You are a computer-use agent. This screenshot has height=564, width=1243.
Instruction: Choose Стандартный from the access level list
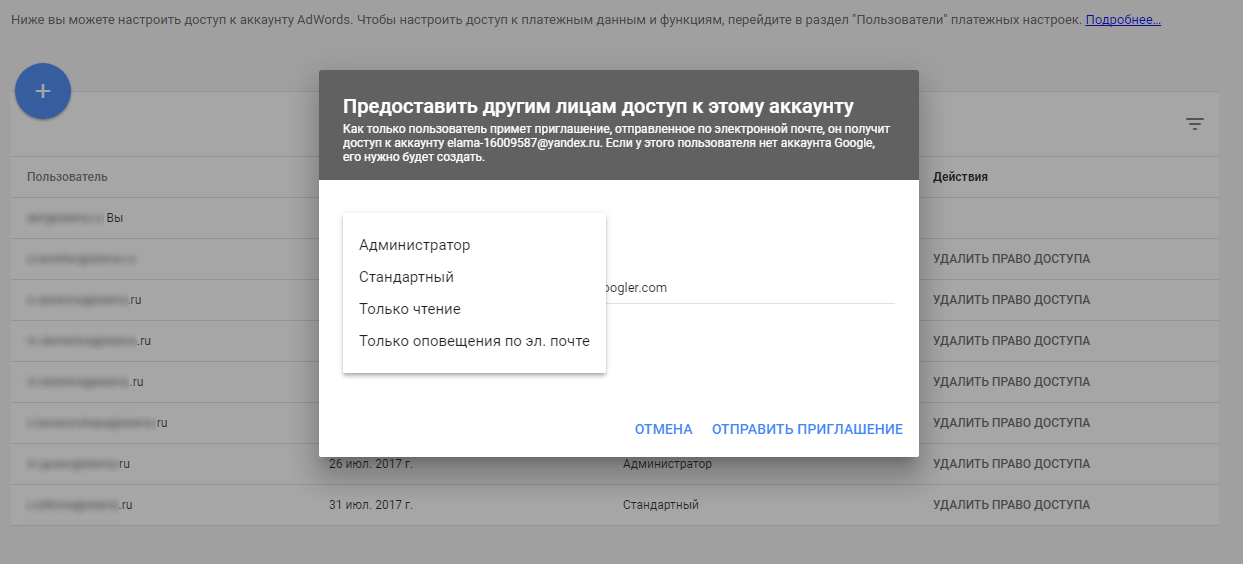point(406,277)
